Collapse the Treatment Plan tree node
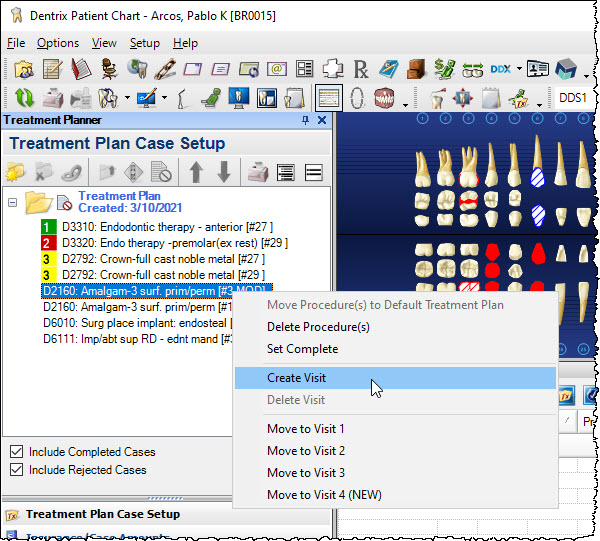 pyautogui.click(x=13, y=202)
